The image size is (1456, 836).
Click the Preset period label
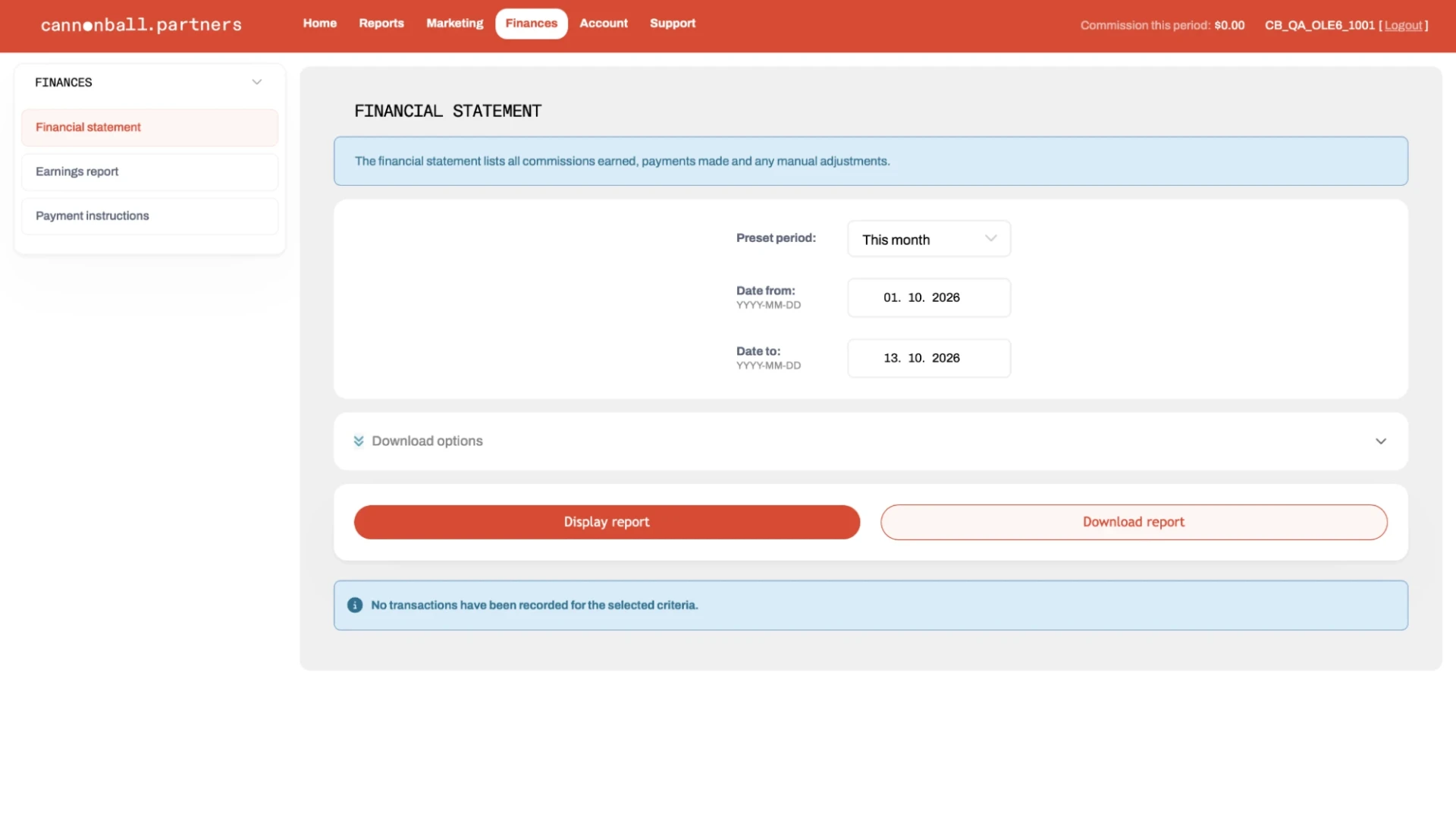(776, 238)
